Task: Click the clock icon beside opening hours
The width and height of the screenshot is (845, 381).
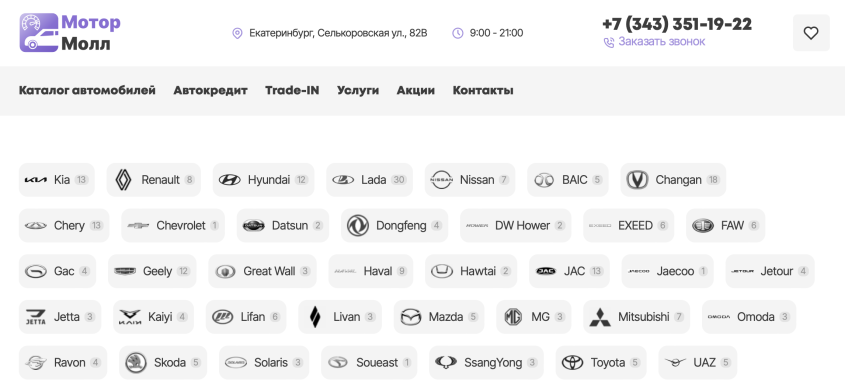Action: click(458, 33)
